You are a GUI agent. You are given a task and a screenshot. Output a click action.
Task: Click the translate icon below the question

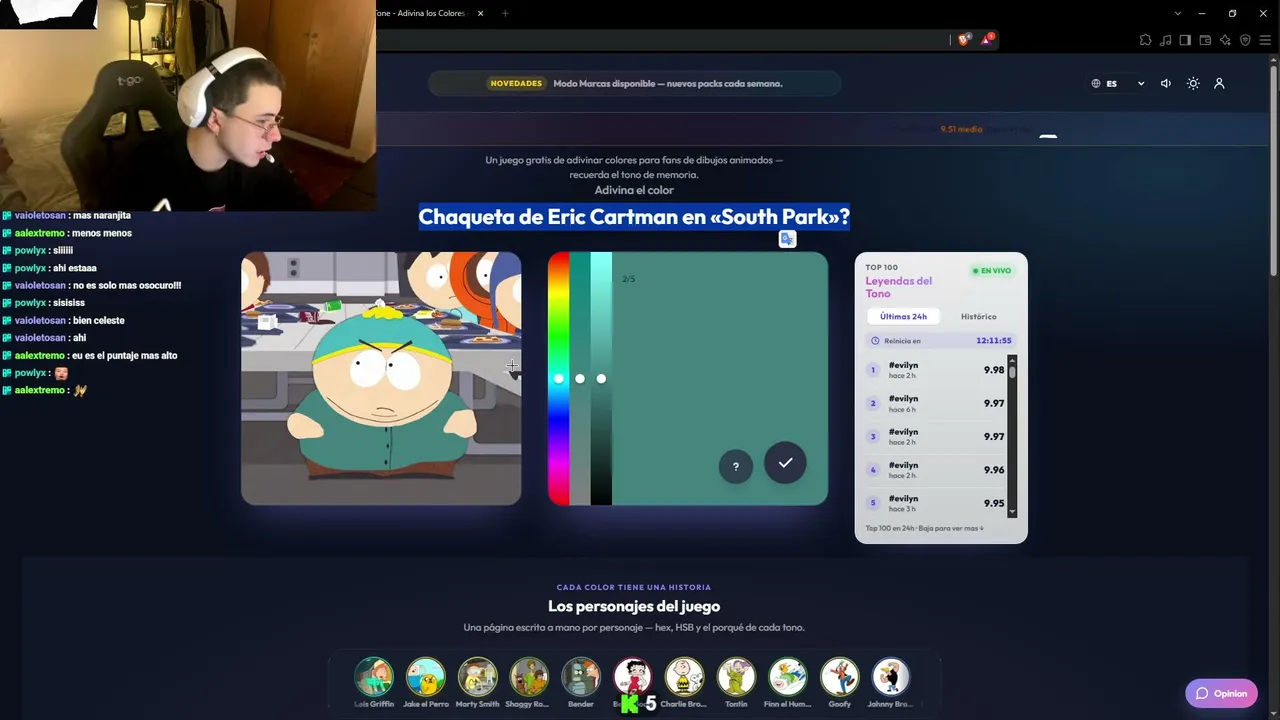click(x=787, y=239)
